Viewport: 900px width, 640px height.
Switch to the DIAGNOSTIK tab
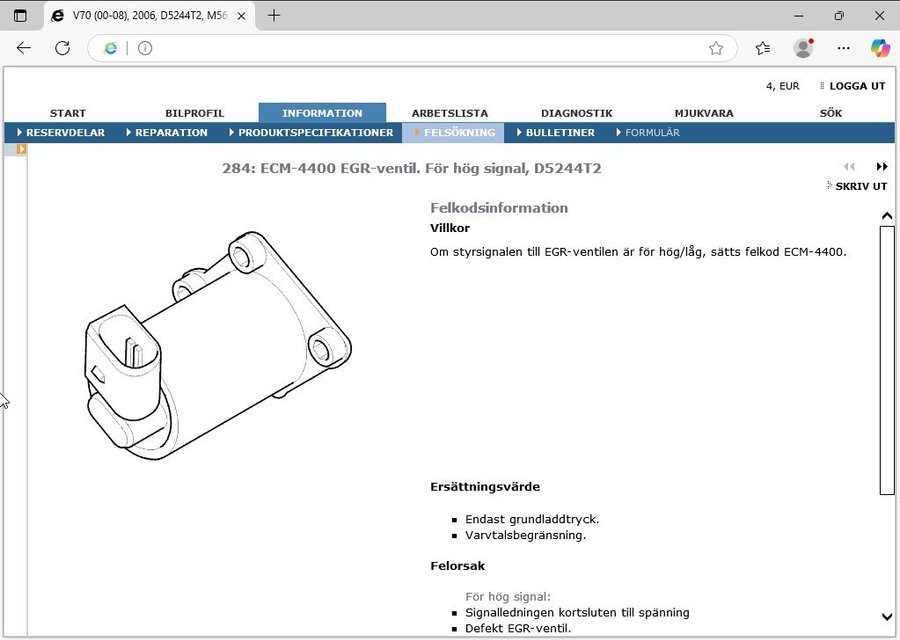pyautogui.click(x=576, y=113)
